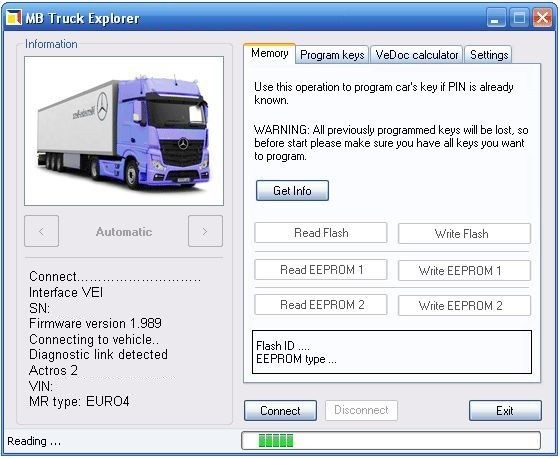
Task: Click the Read Flash button
Action: [321, 233]
